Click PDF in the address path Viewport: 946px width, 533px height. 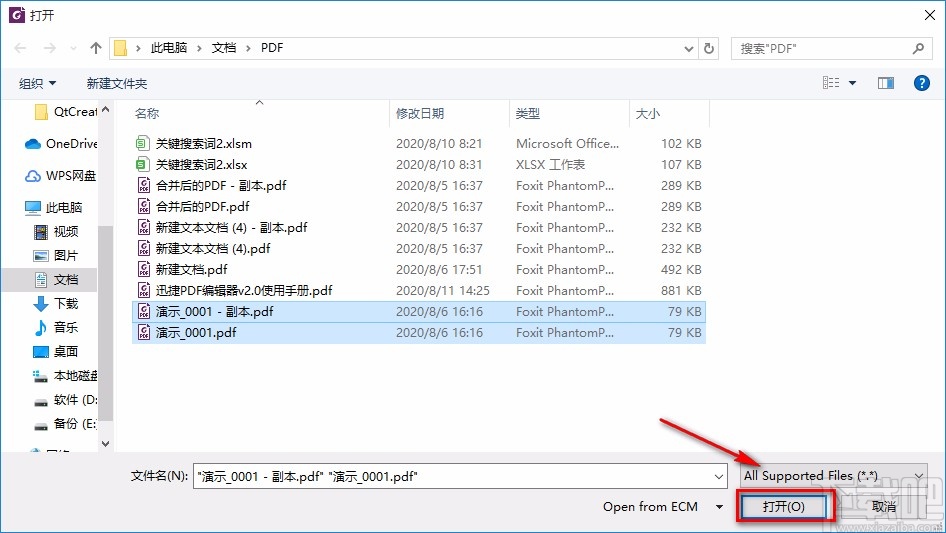272,48
